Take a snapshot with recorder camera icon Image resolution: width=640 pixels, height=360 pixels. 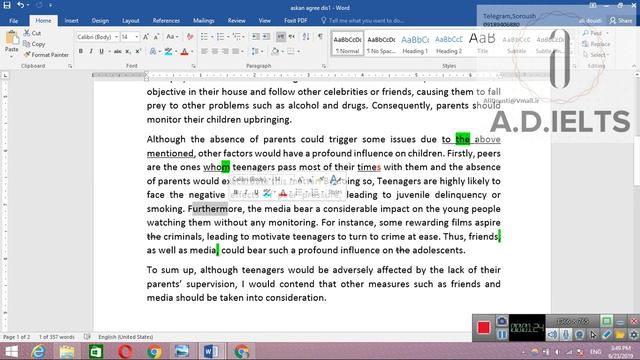(502, 321)
